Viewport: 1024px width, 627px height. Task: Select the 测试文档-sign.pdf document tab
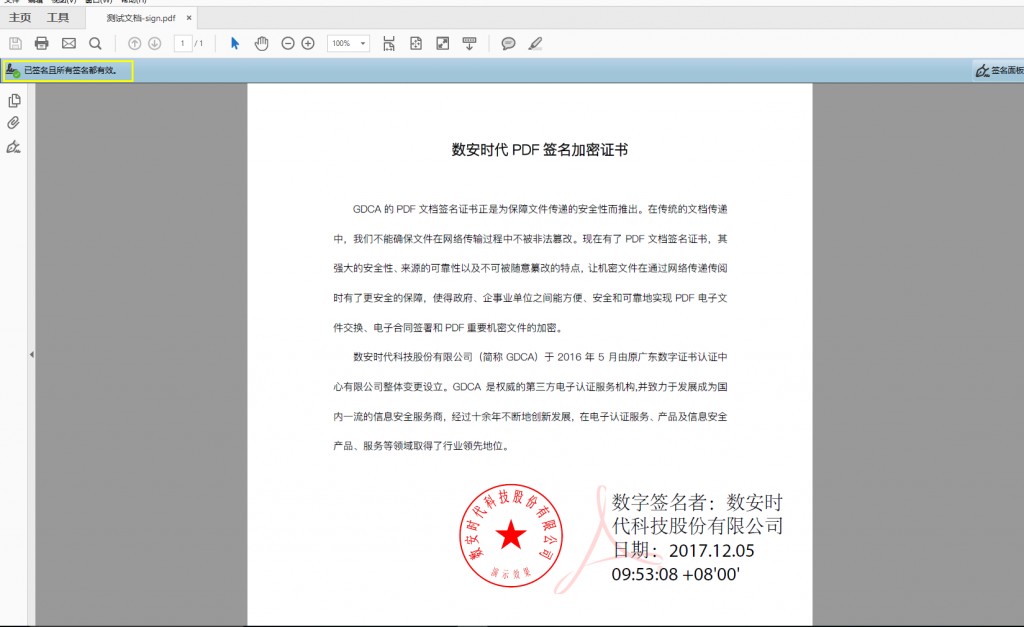[x=141, y=18]
